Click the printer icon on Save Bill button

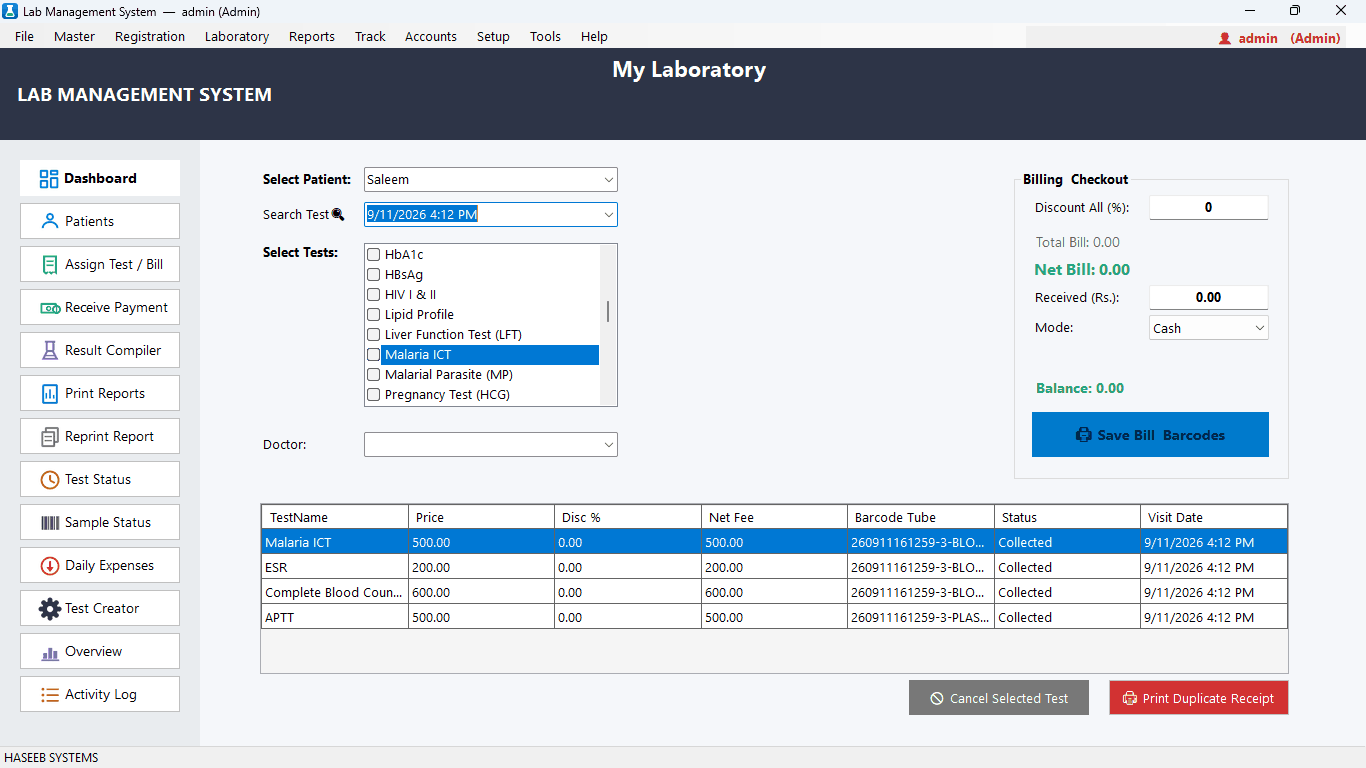coord(1083,435)
